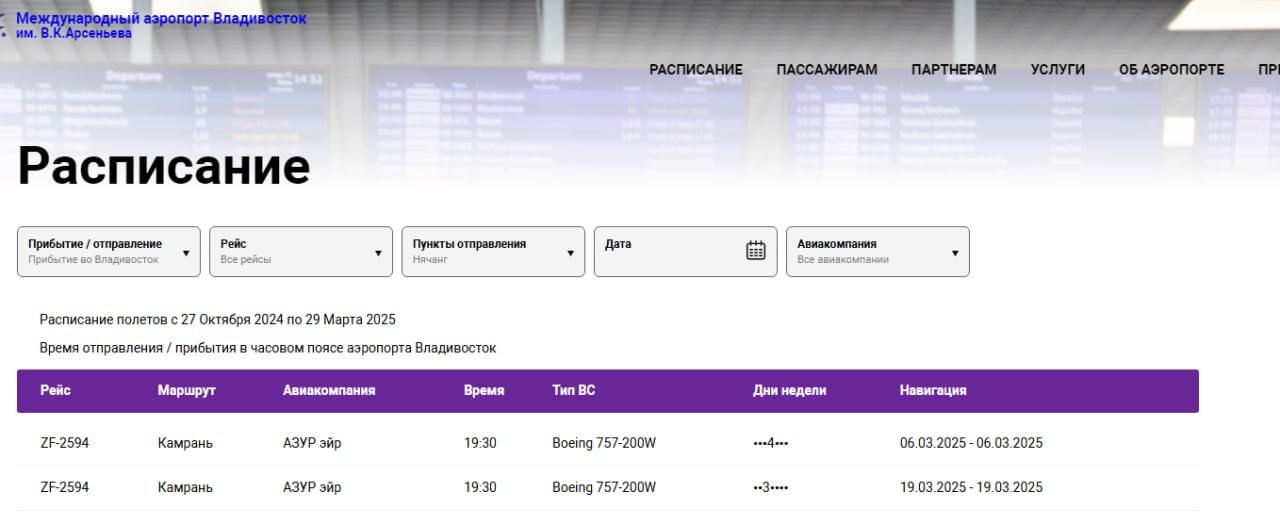The image size is (1280, 525).
Task: Click the Время column header
Action: 484,390
